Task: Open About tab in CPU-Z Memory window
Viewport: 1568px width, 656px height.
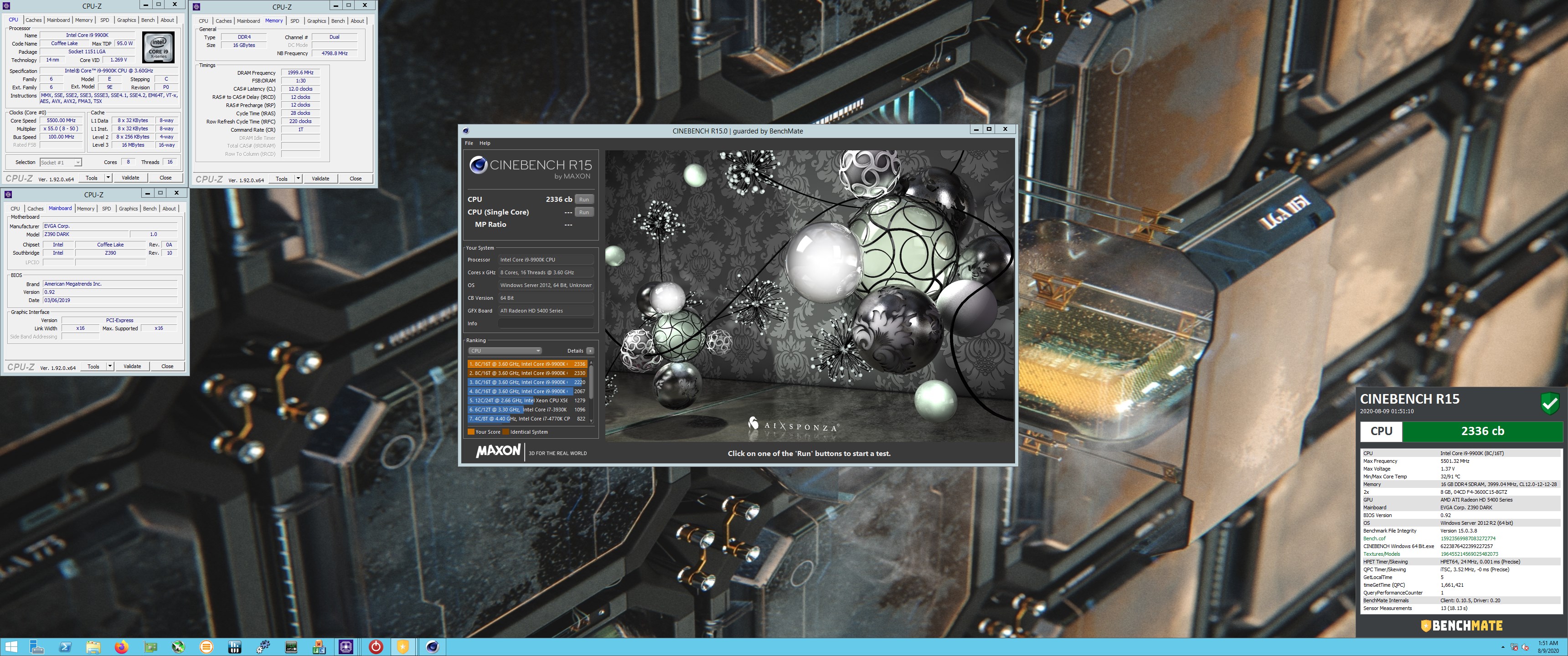Action: pos(357,20)
